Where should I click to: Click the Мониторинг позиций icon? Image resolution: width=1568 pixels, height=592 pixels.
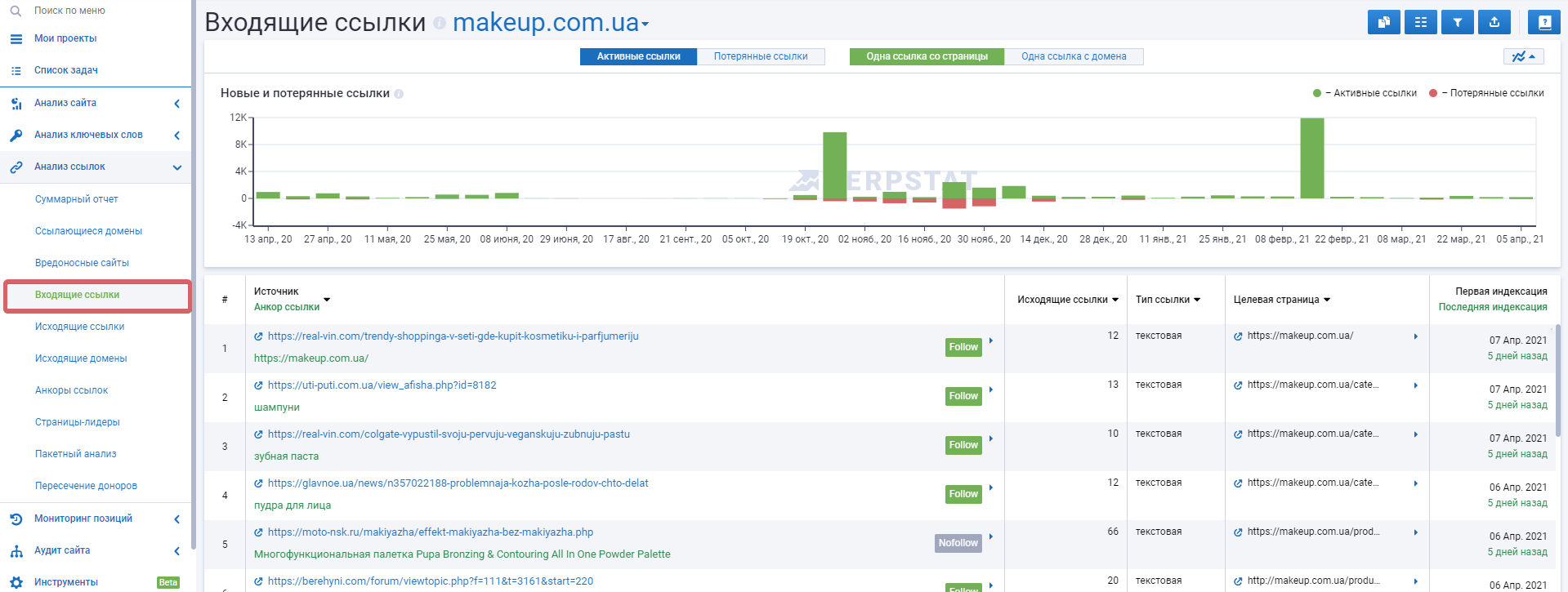(x=16, y=519)
